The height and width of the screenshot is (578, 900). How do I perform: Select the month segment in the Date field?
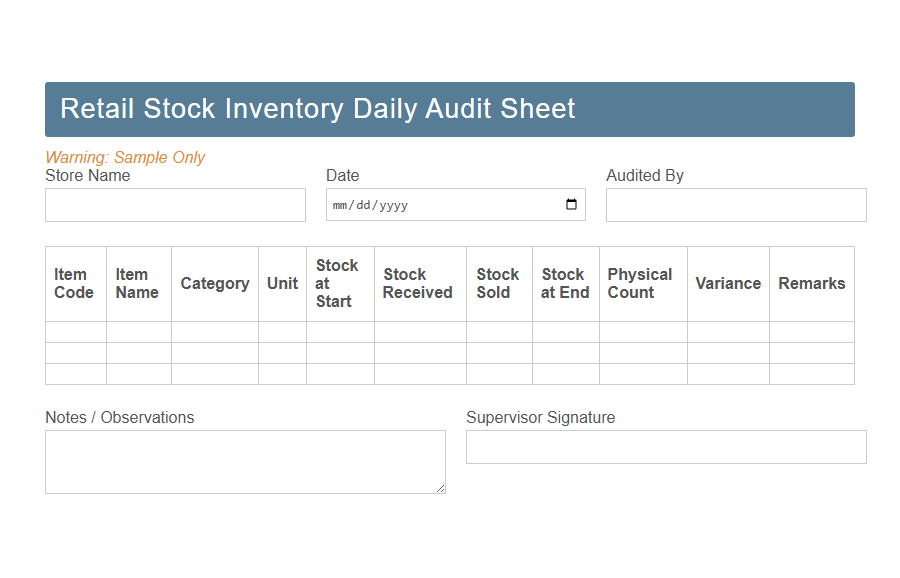click(x=340, y=205)
